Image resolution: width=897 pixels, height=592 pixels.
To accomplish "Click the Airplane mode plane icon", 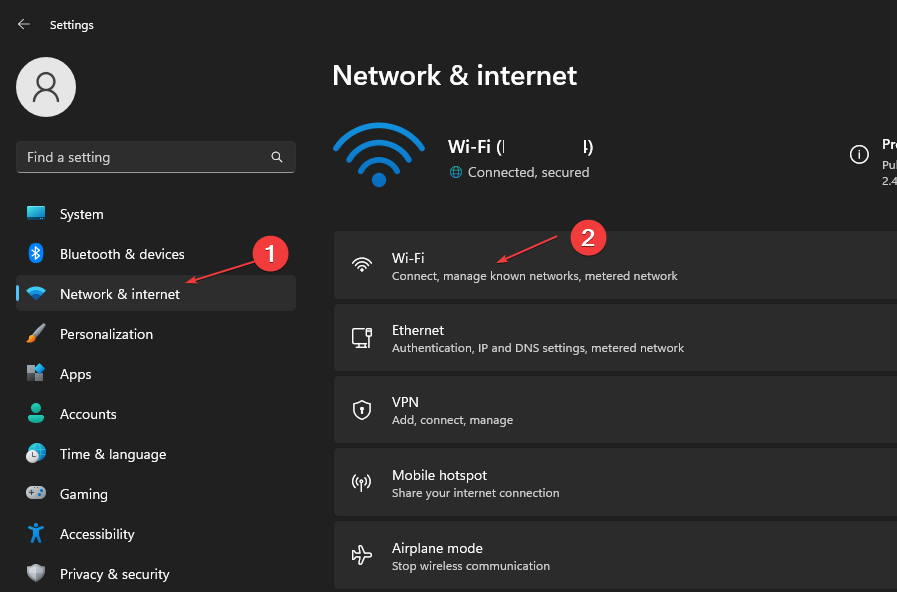I will click(362, 555).
